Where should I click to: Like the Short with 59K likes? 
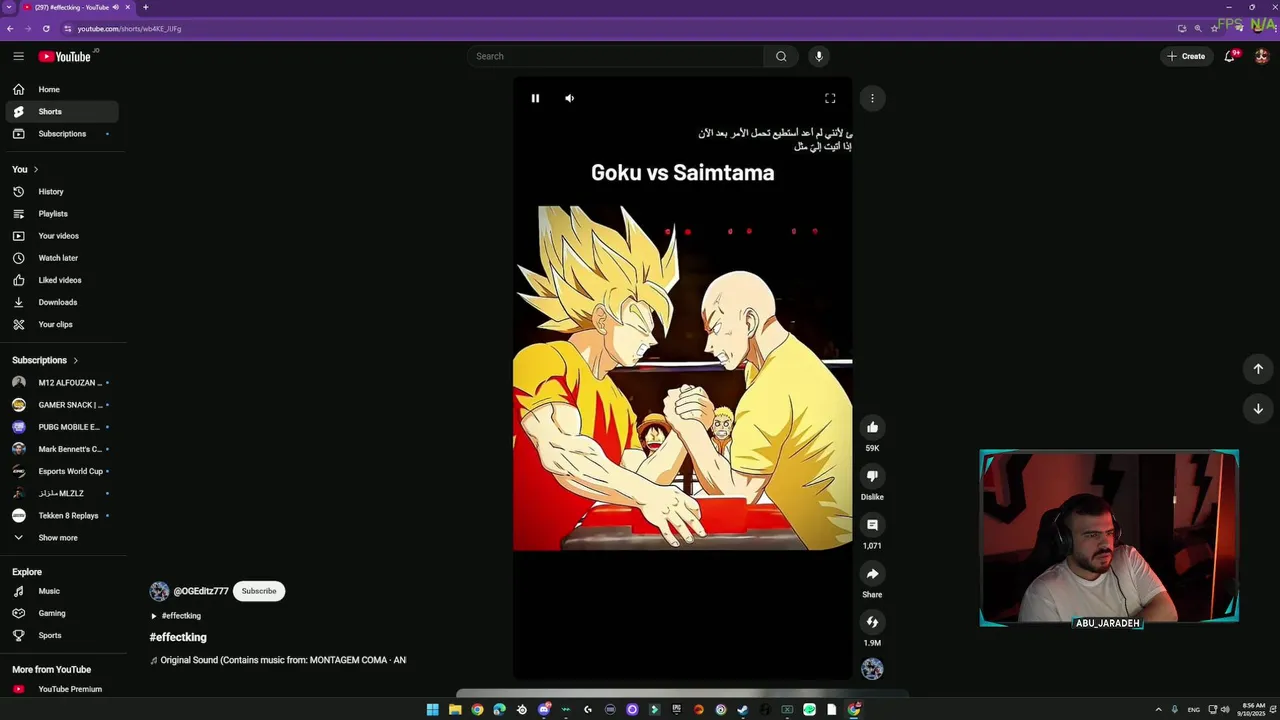tap(872, 427)
